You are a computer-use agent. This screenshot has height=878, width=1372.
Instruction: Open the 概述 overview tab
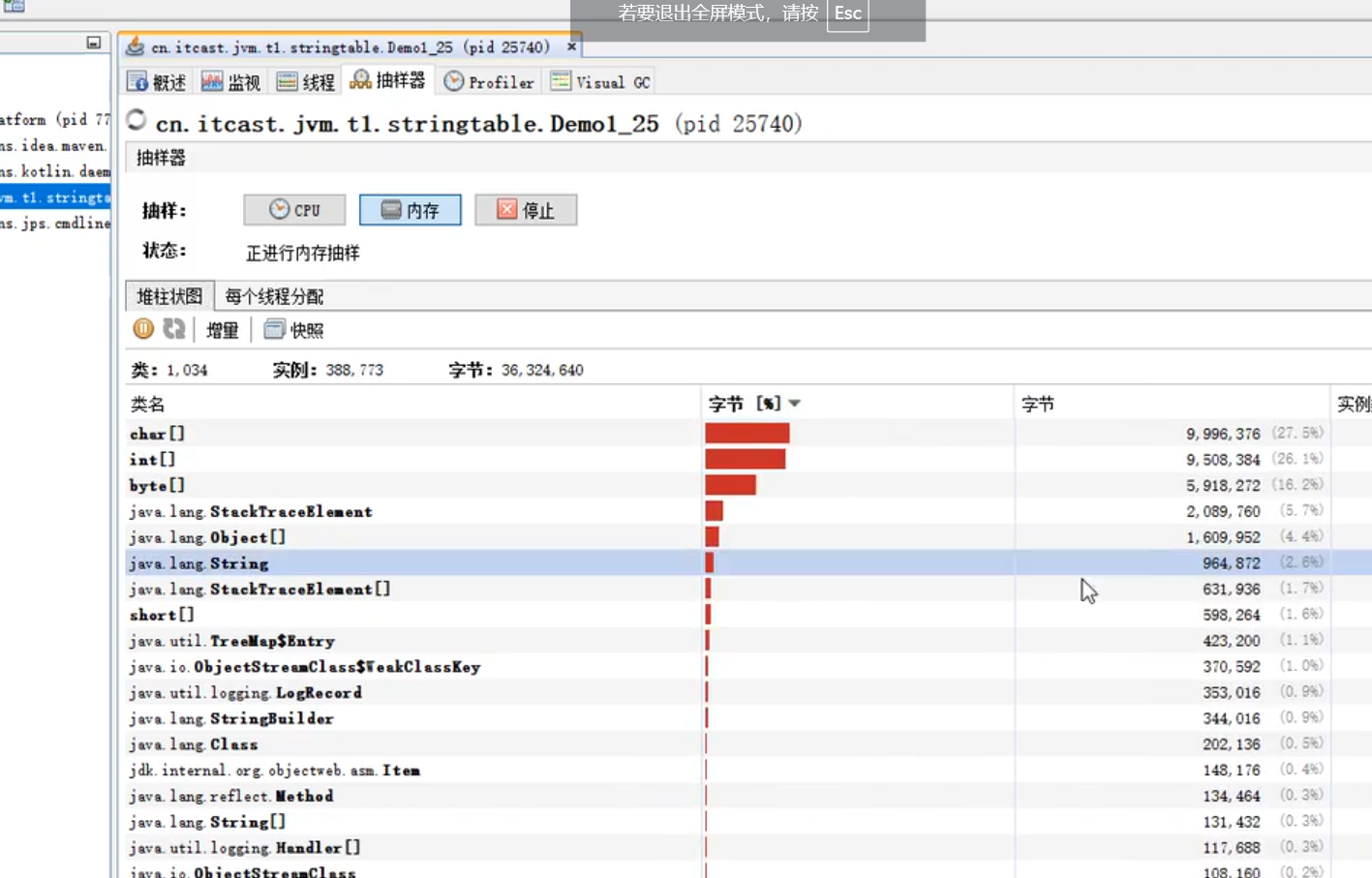[x=157, y=82]
